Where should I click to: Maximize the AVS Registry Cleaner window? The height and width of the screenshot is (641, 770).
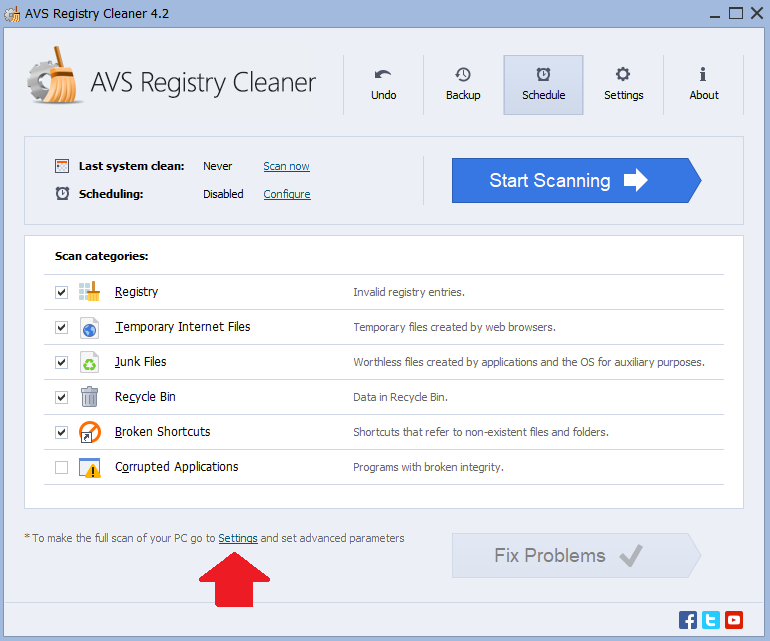click(x=736, y=13)
